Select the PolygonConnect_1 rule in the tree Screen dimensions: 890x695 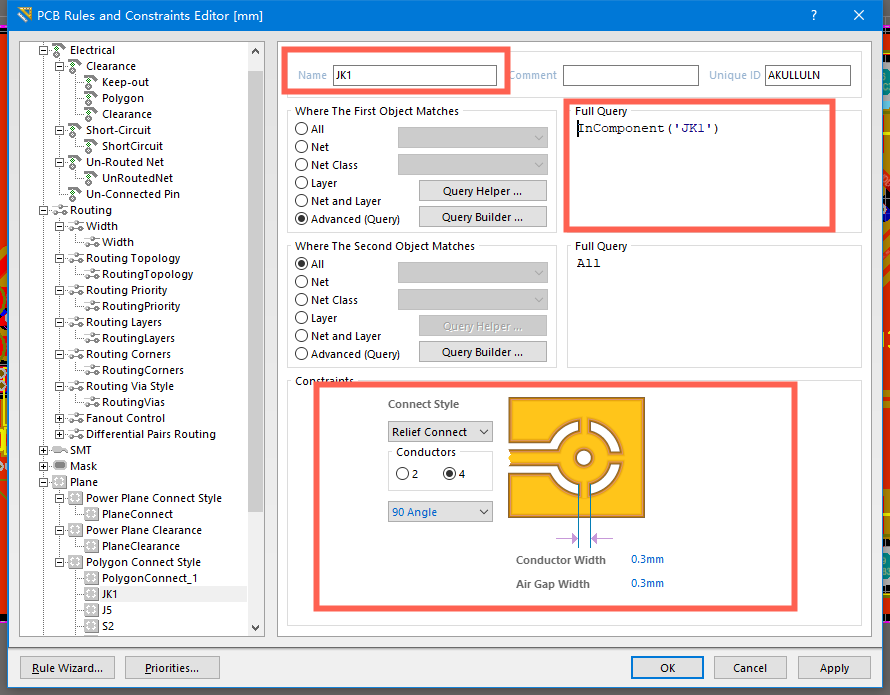150,578
